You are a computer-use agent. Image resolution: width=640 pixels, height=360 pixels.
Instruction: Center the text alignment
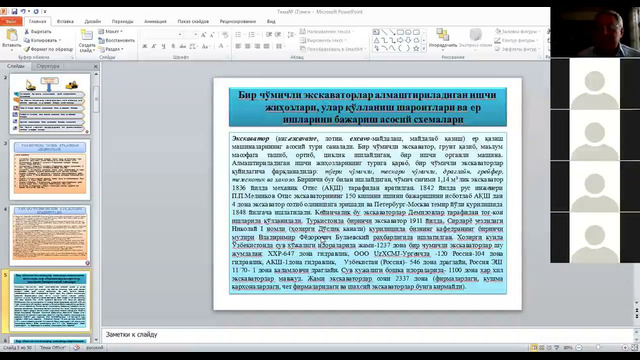tap(247, 47)
